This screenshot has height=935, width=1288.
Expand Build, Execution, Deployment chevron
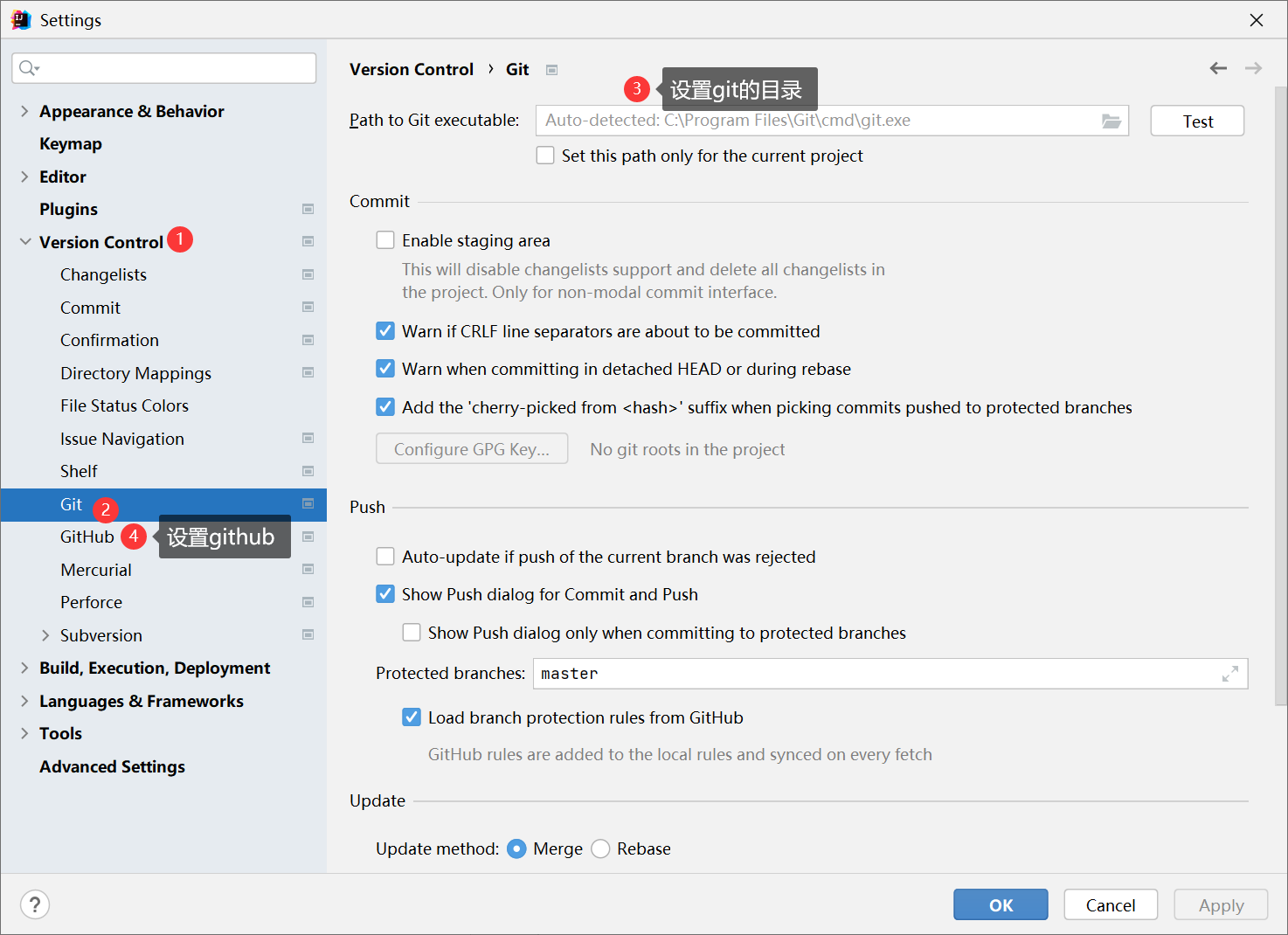24,668
